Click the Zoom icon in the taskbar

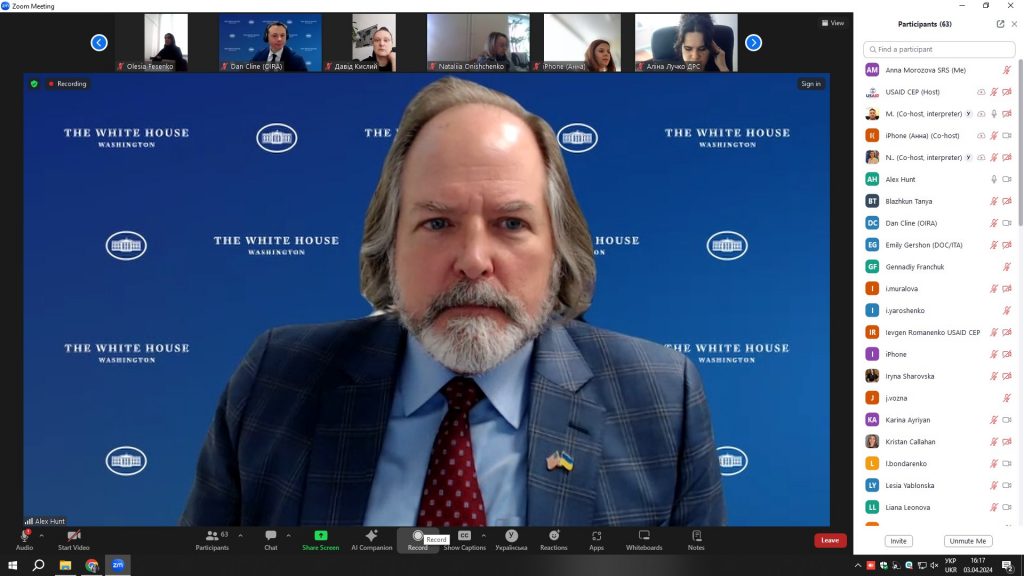click(x=118, y=565)
